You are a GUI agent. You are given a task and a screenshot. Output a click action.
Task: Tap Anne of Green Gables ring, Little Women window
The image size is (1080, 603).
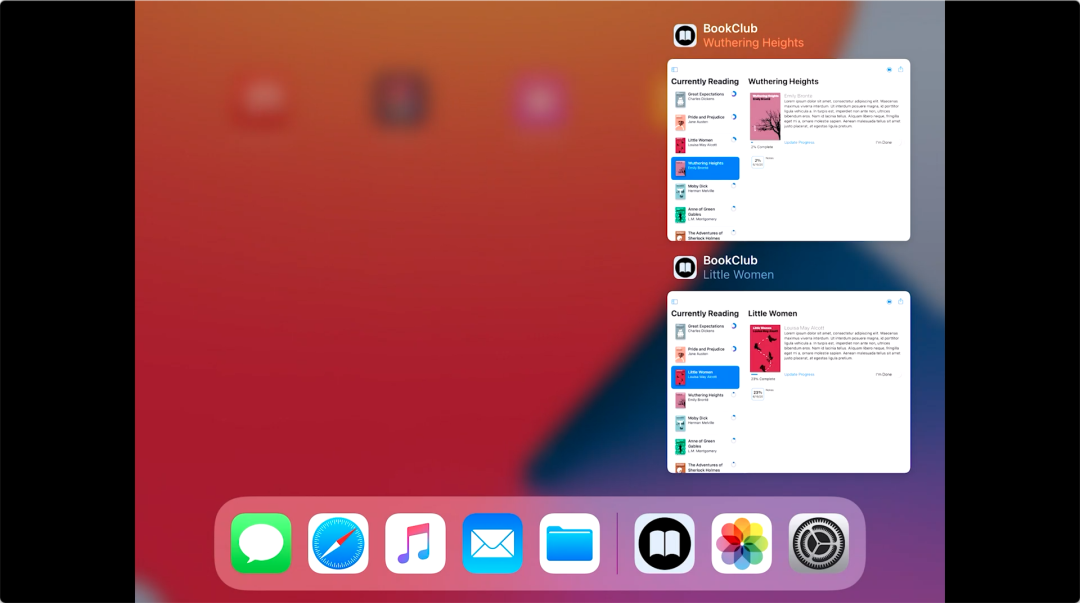point(734,440)
